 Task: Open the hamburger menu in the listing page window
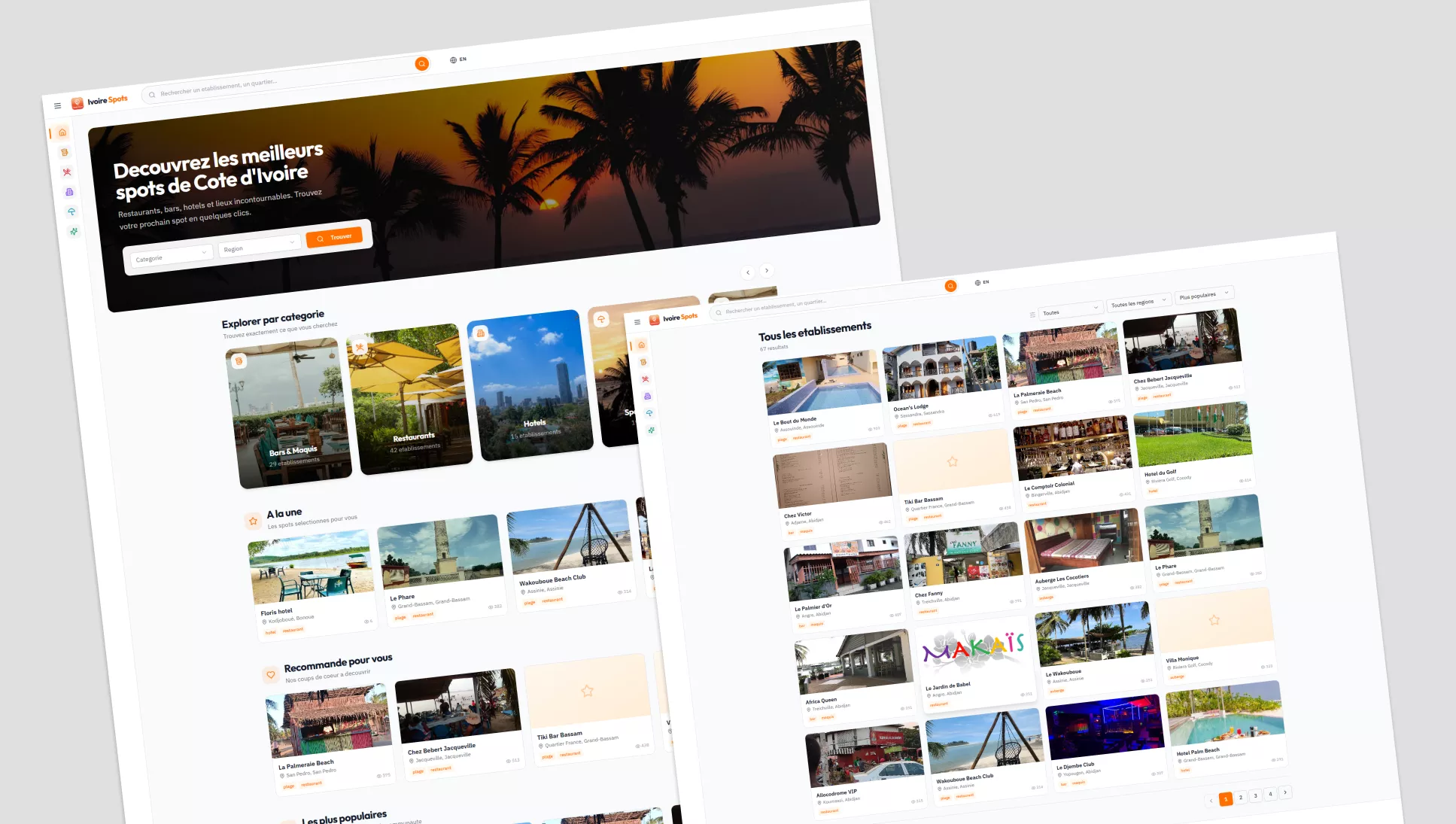637,322
